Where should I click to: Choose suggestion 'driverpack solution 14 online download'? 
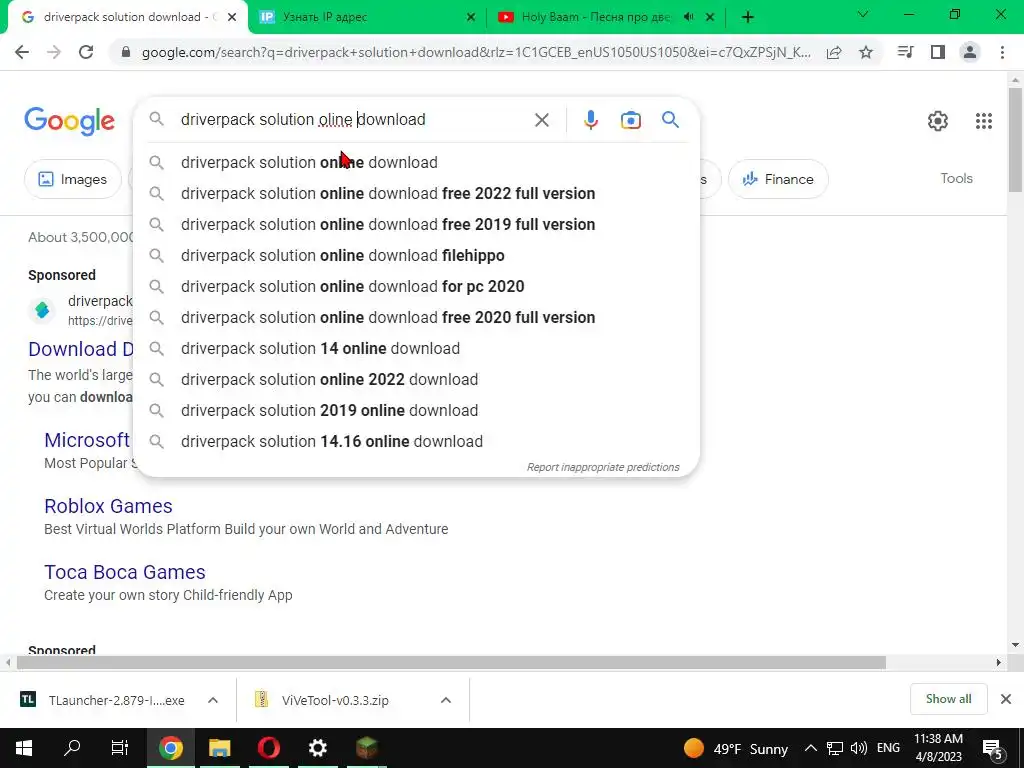(417, 349)
